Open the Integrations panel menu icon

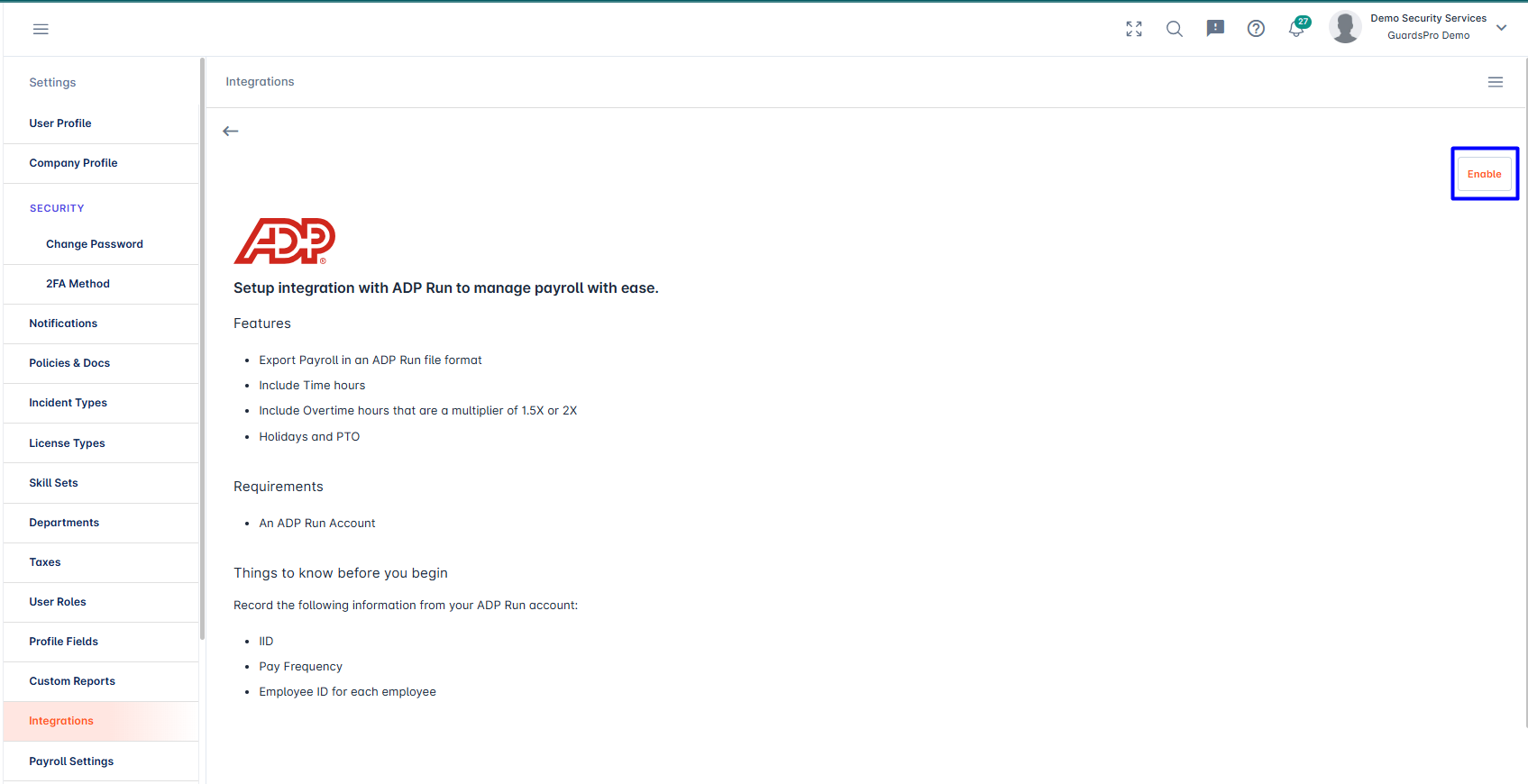(1496, 82)
